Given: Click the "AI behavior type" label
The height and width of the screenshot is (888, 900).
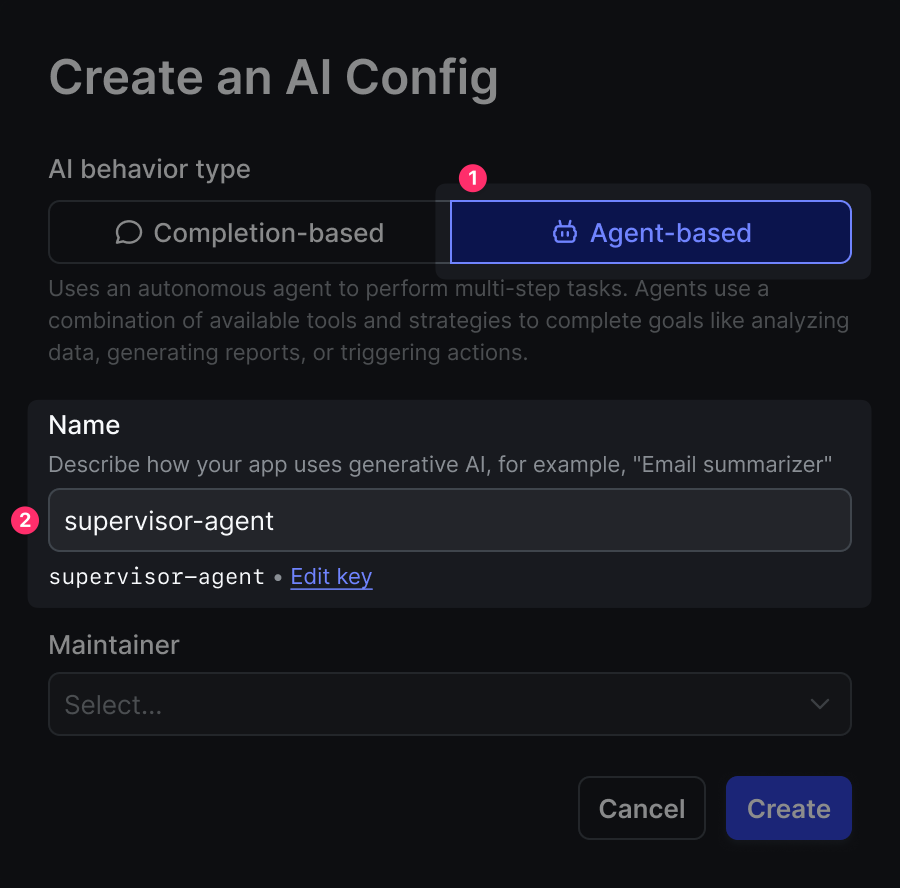Looking at the screenshot, I should tap(149, 169).
